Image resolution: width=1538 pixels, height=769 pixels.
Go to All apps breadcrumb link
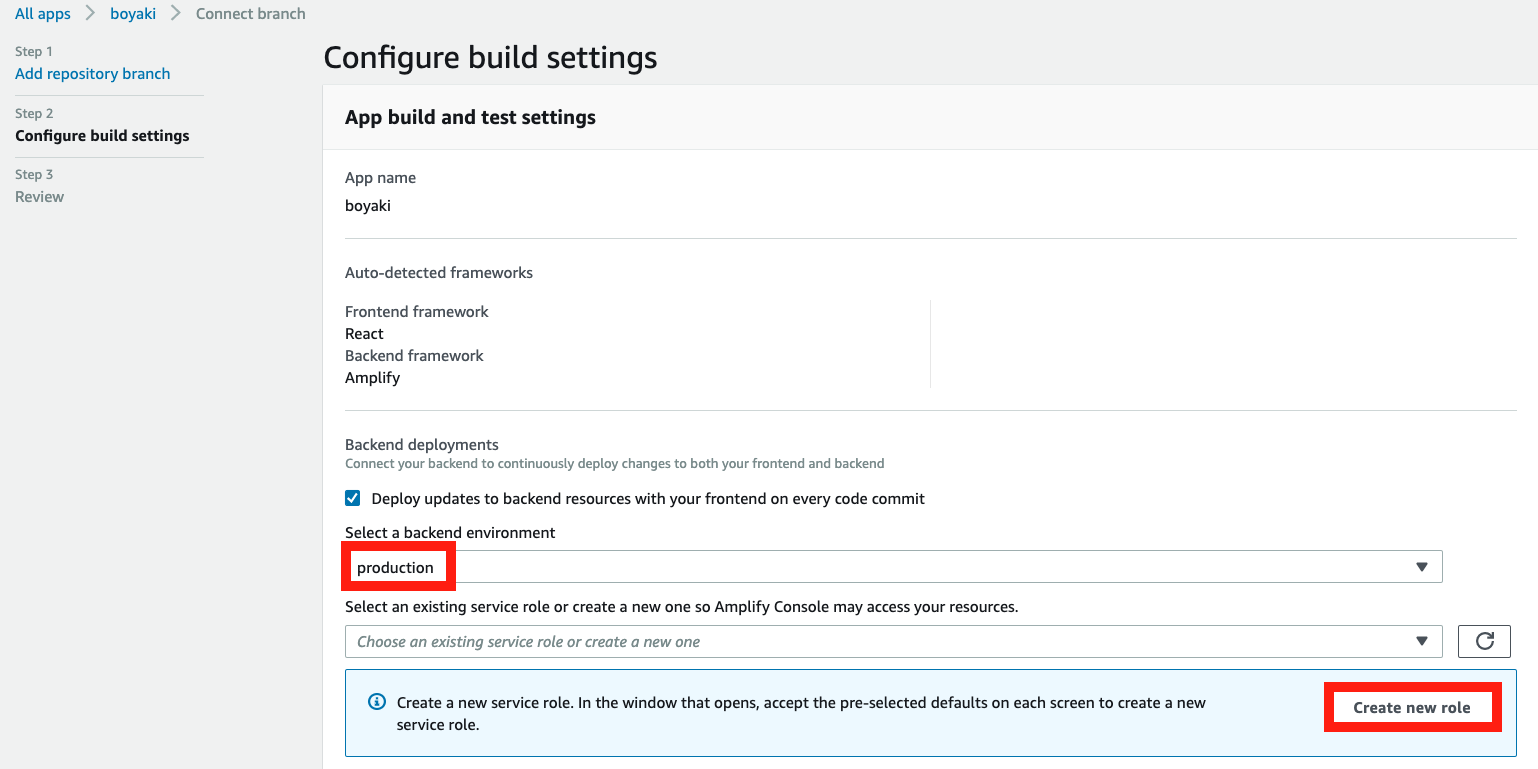click(x=43, y=14)
